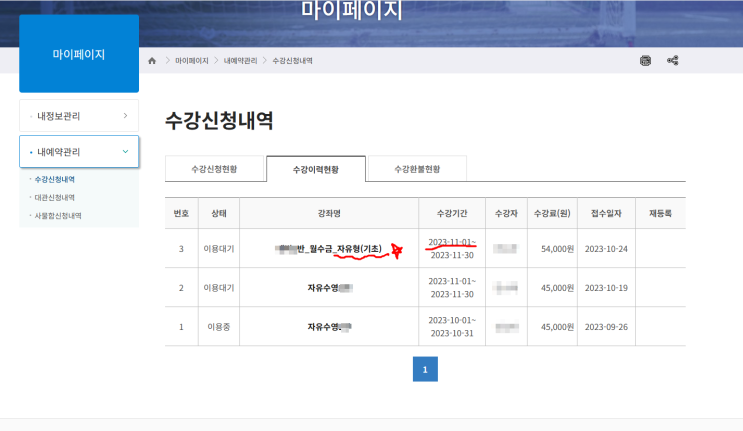Open 대관신청내역 in the sidebar submenu
The width and height of the screenshot is (743, 431).
point(54,198)
